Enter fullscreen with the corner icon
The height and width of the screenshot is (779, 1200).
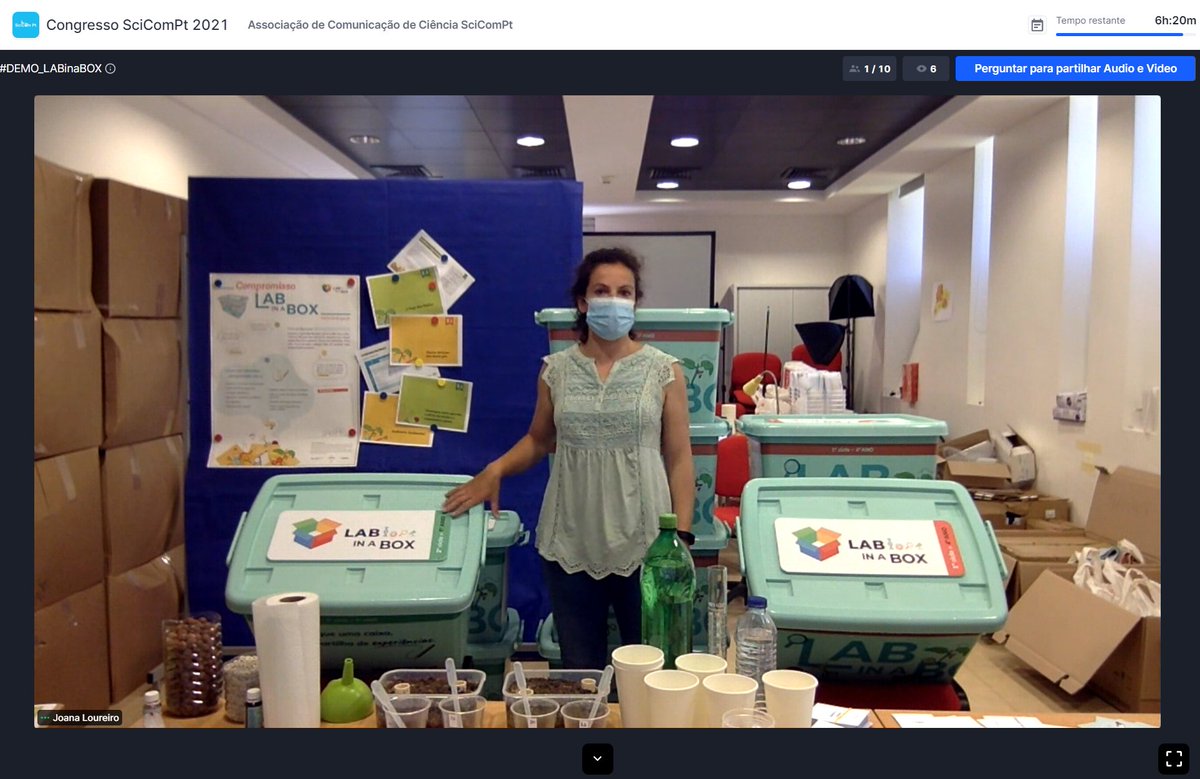[x=1173, y=758]
